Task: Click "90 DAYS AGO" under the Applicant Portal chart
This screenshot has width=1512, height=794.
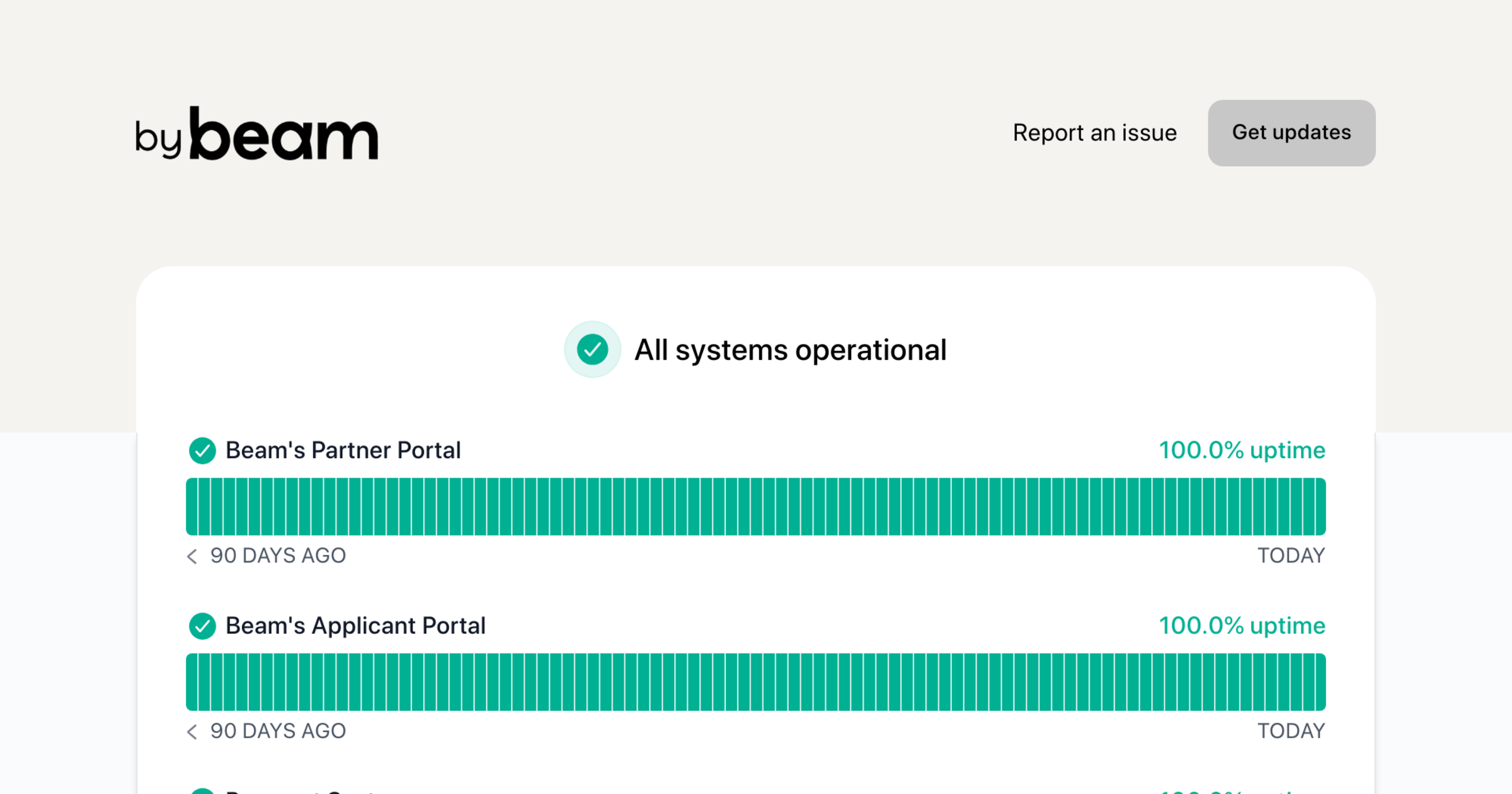Action: point(277,731)
